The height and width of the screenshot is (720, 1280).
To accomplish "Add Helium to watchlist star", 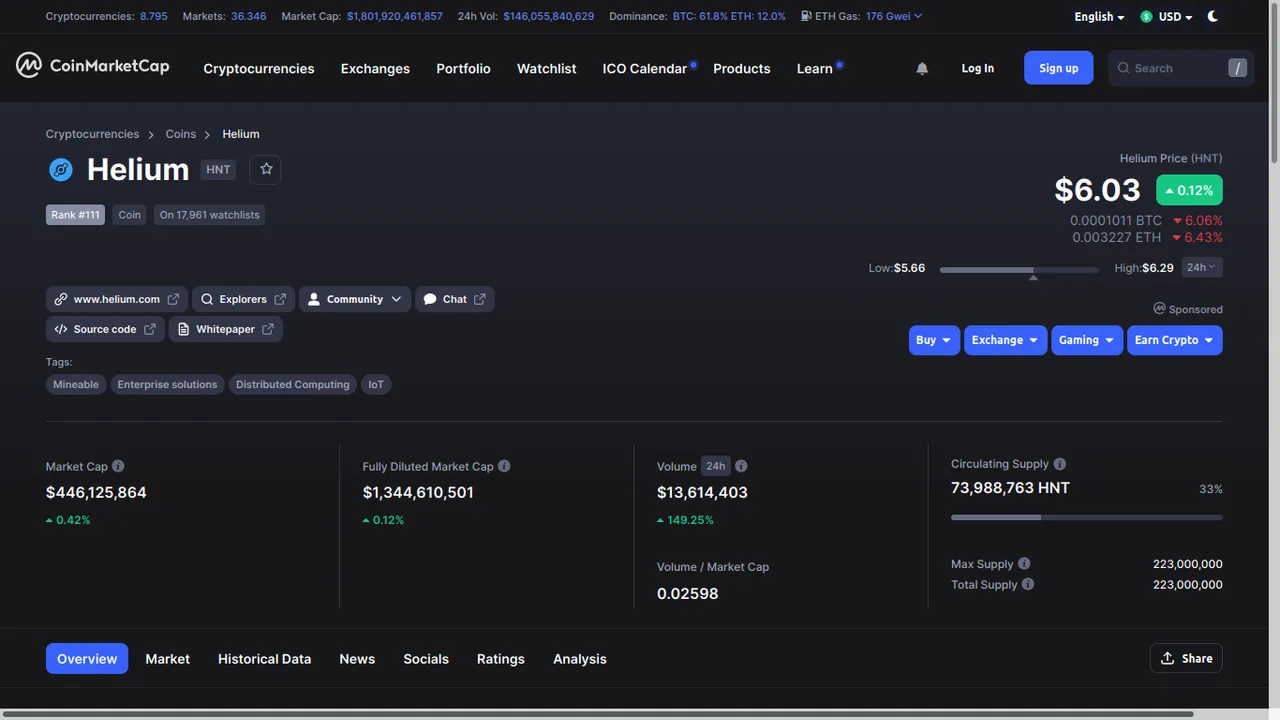I will coord(266,169).
